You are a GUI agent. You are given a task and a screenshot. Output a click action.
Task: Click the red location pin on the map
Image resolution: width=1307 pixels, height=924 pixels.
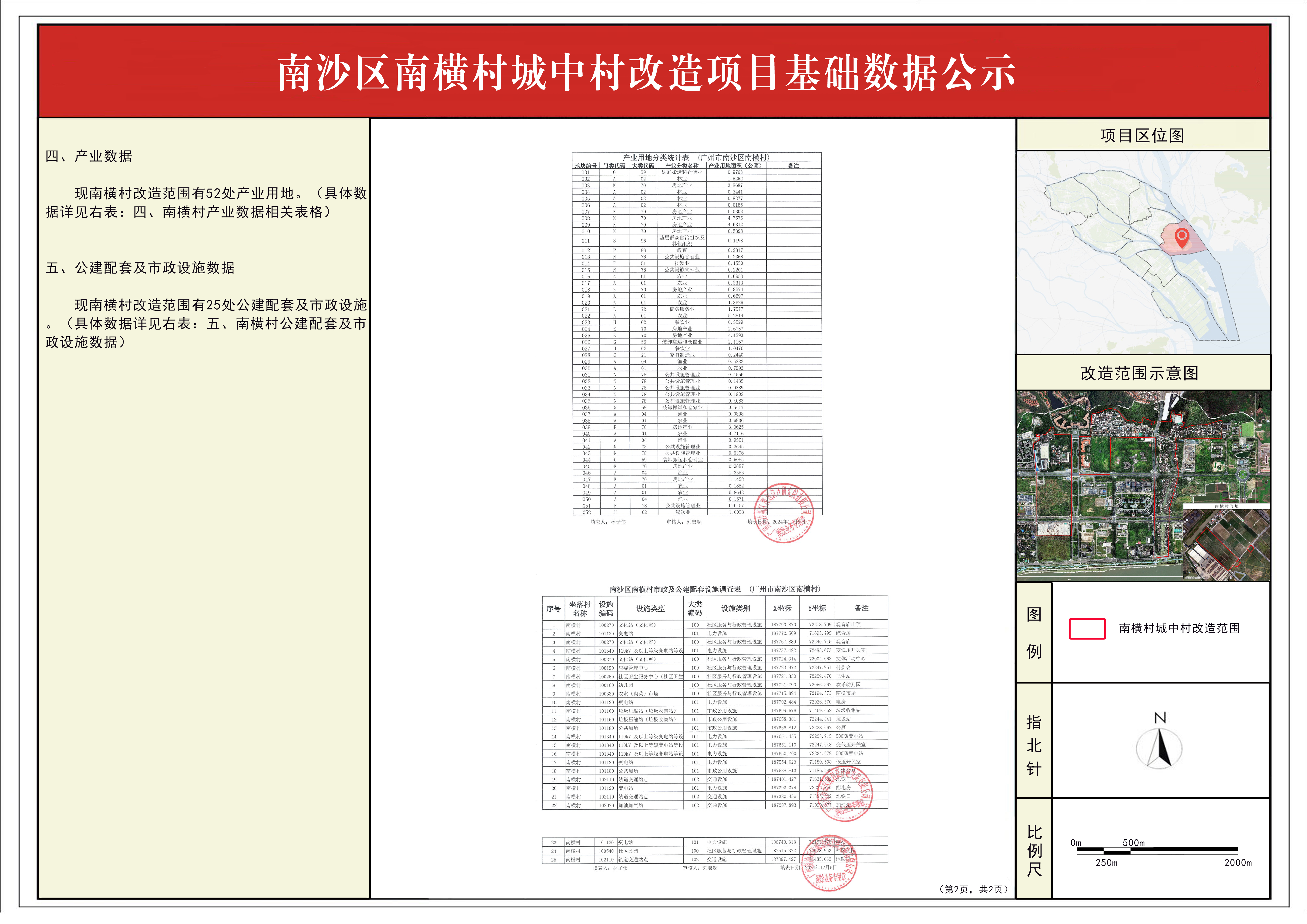tap(1182, 238)
